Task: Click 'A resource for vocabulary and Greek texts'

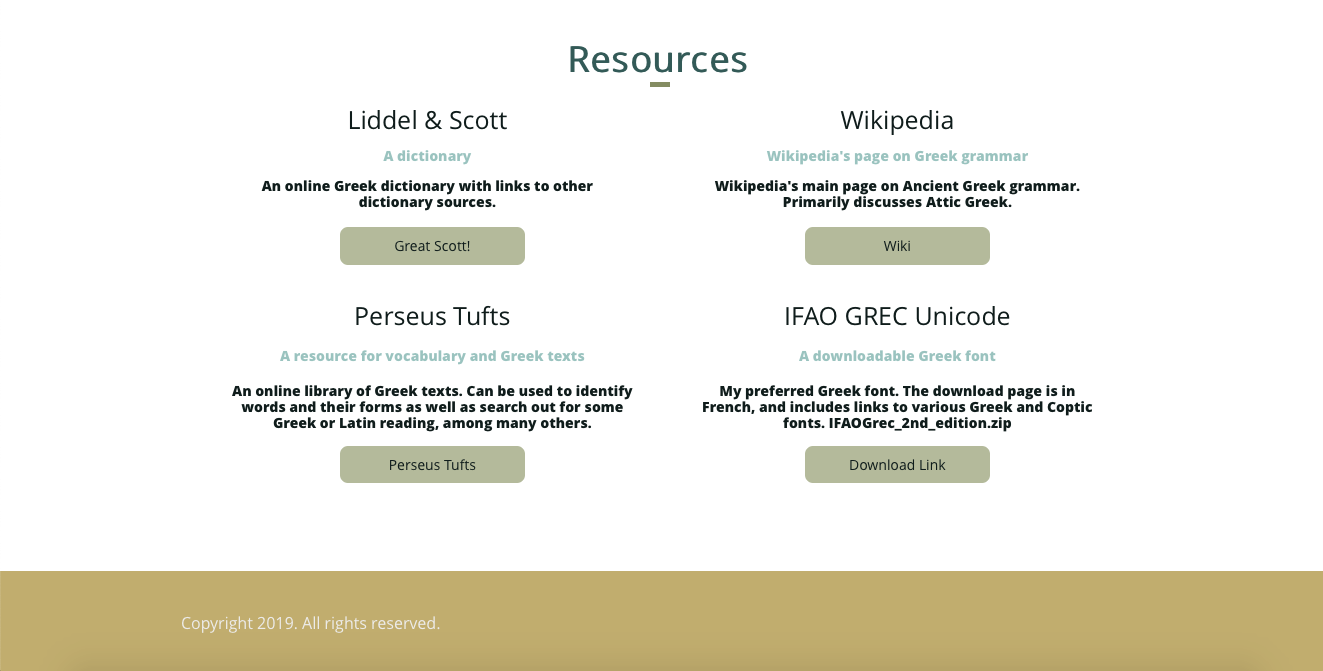Action: coord(432,356)
